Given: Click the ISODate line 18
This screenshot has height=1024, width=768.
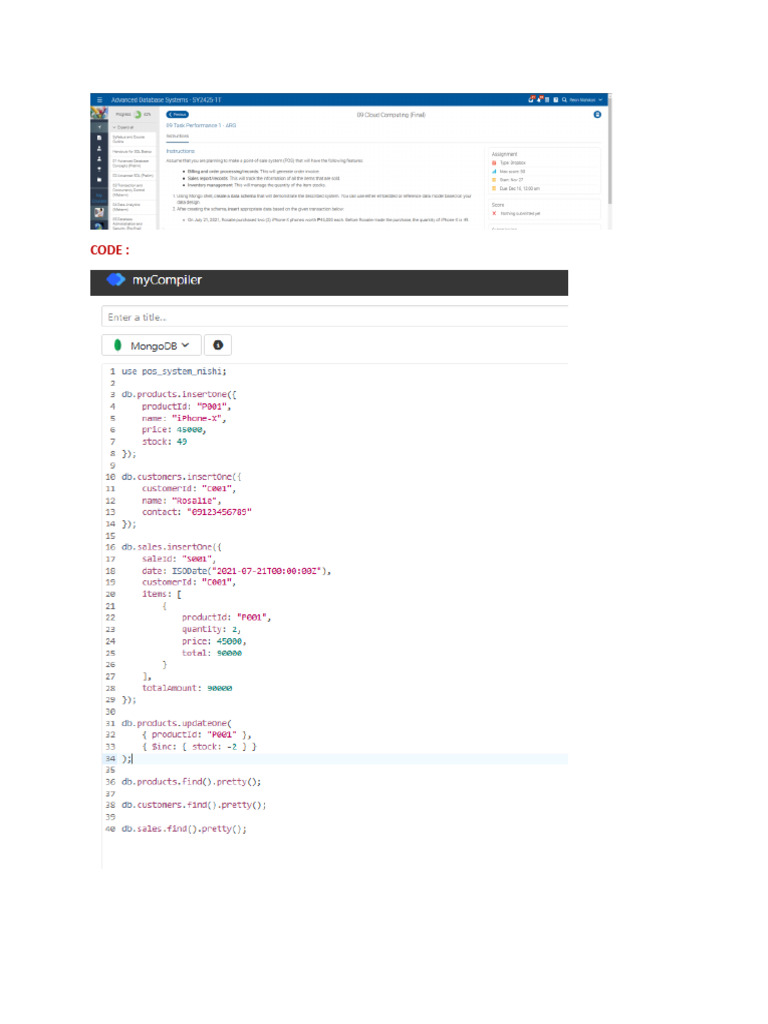Looking at the screenshot, I should [x=236, y=571].
